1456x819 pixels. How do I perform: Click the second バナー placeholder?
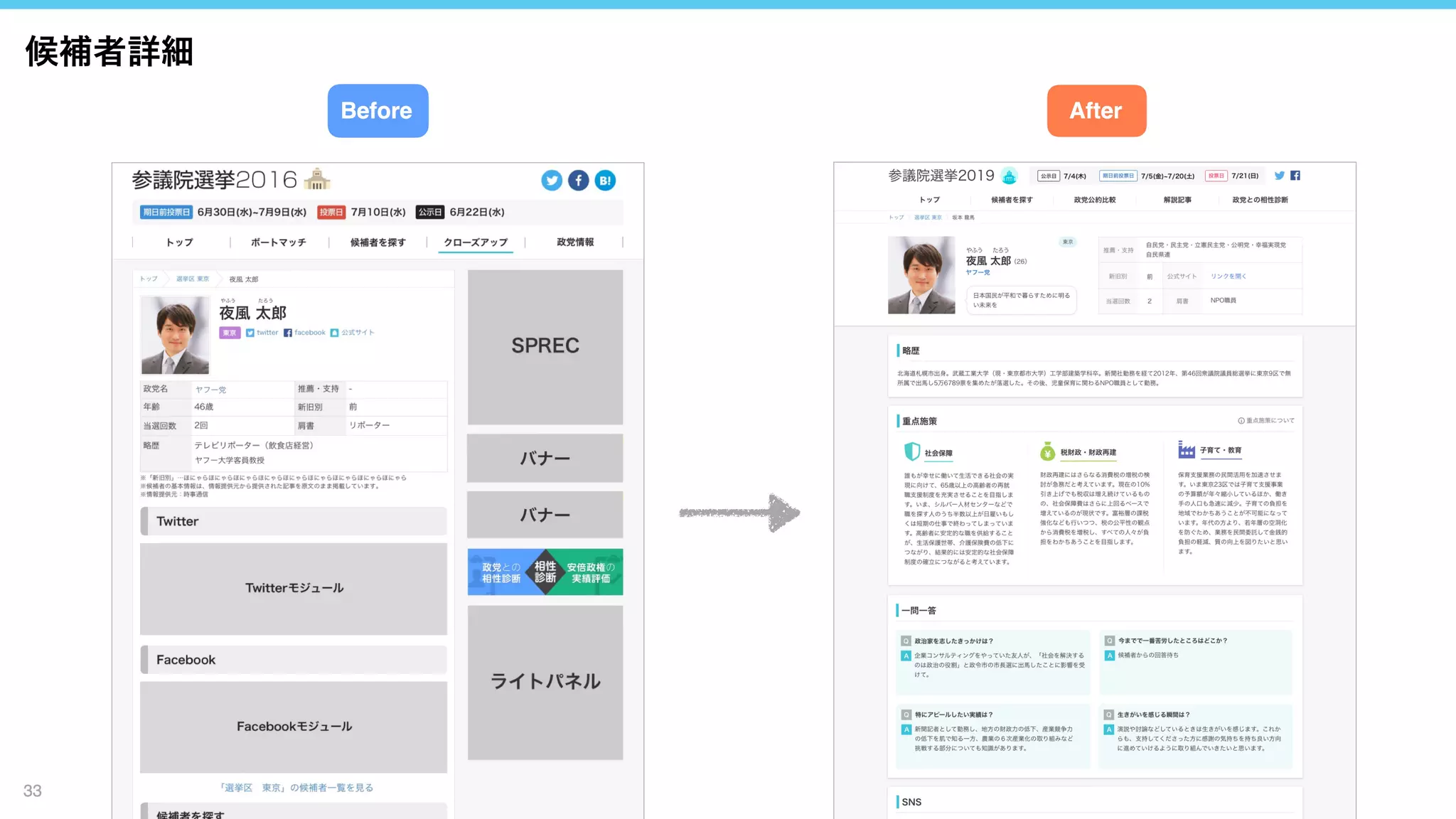(545, 515)
